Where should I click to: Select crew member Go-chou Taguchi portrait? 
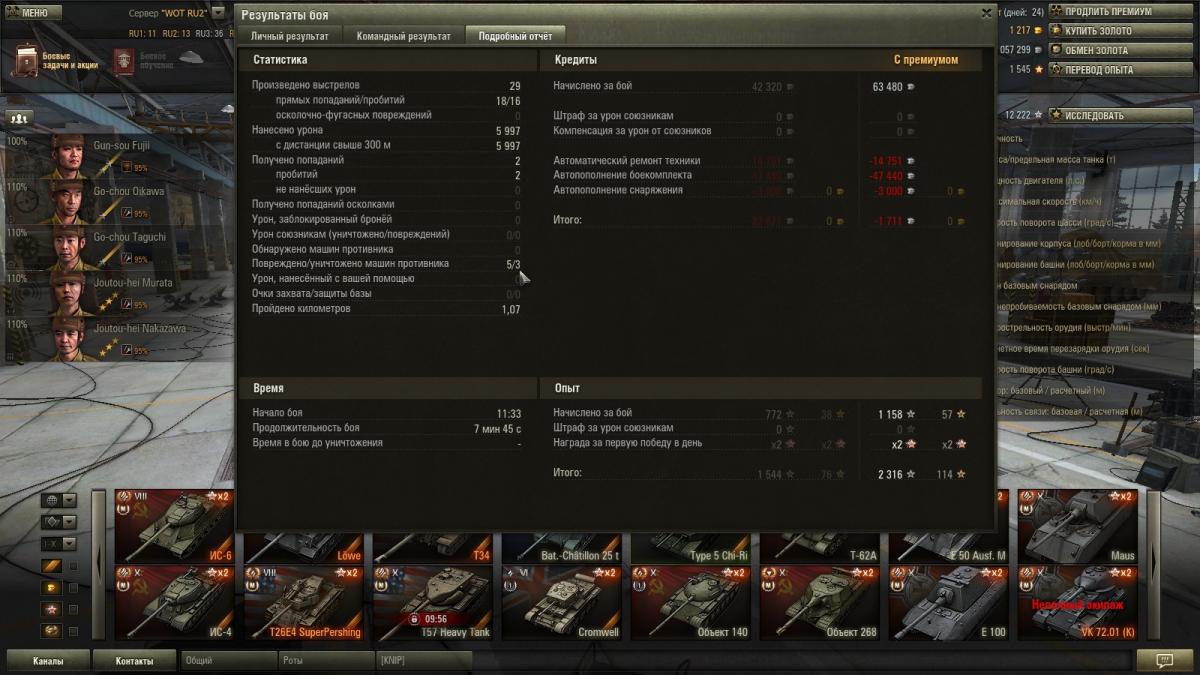pyautogui.click(x=70, y=247)
